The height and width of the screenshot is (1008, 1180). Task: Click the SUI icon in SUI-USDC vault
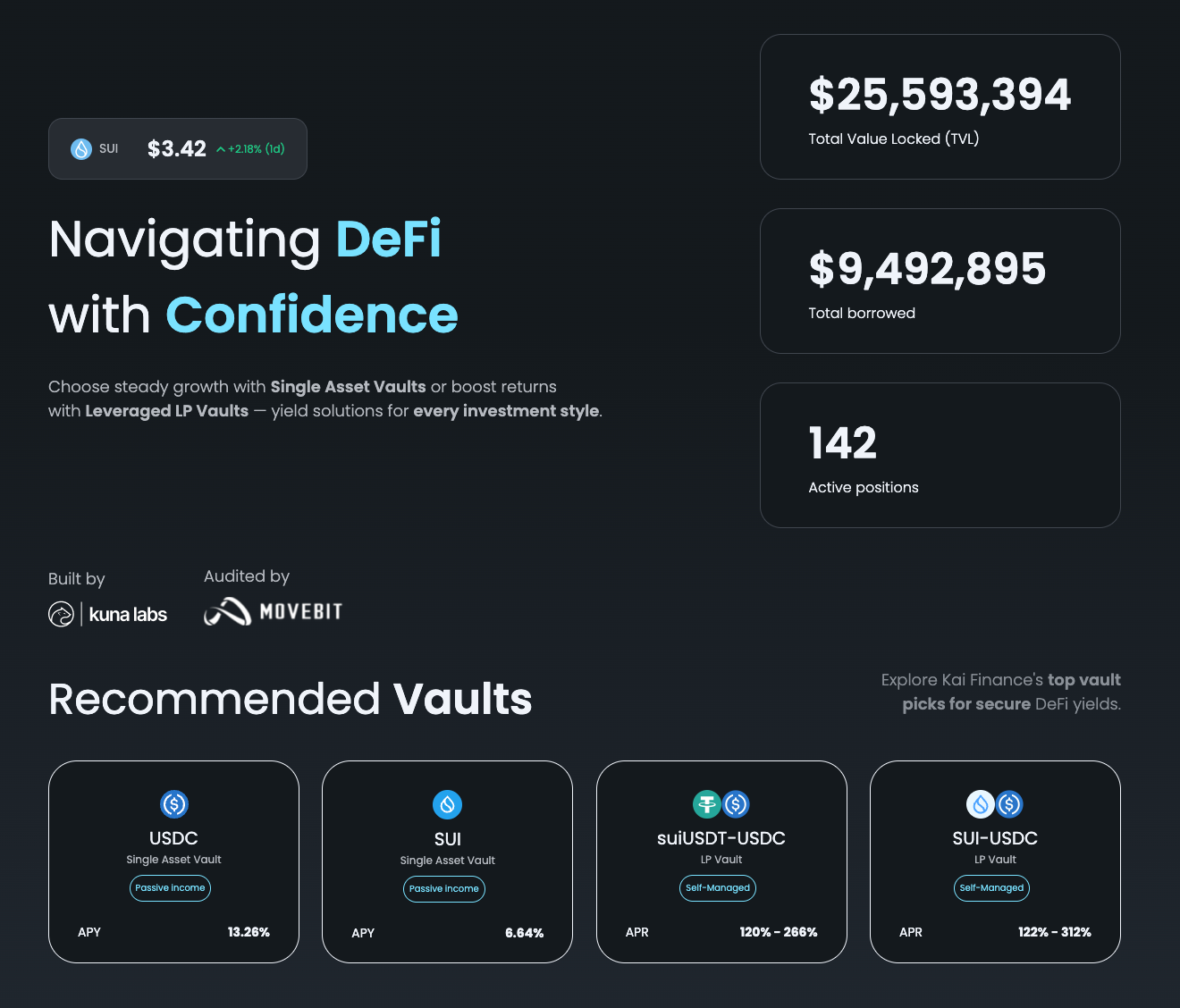(x=981, y=804)
